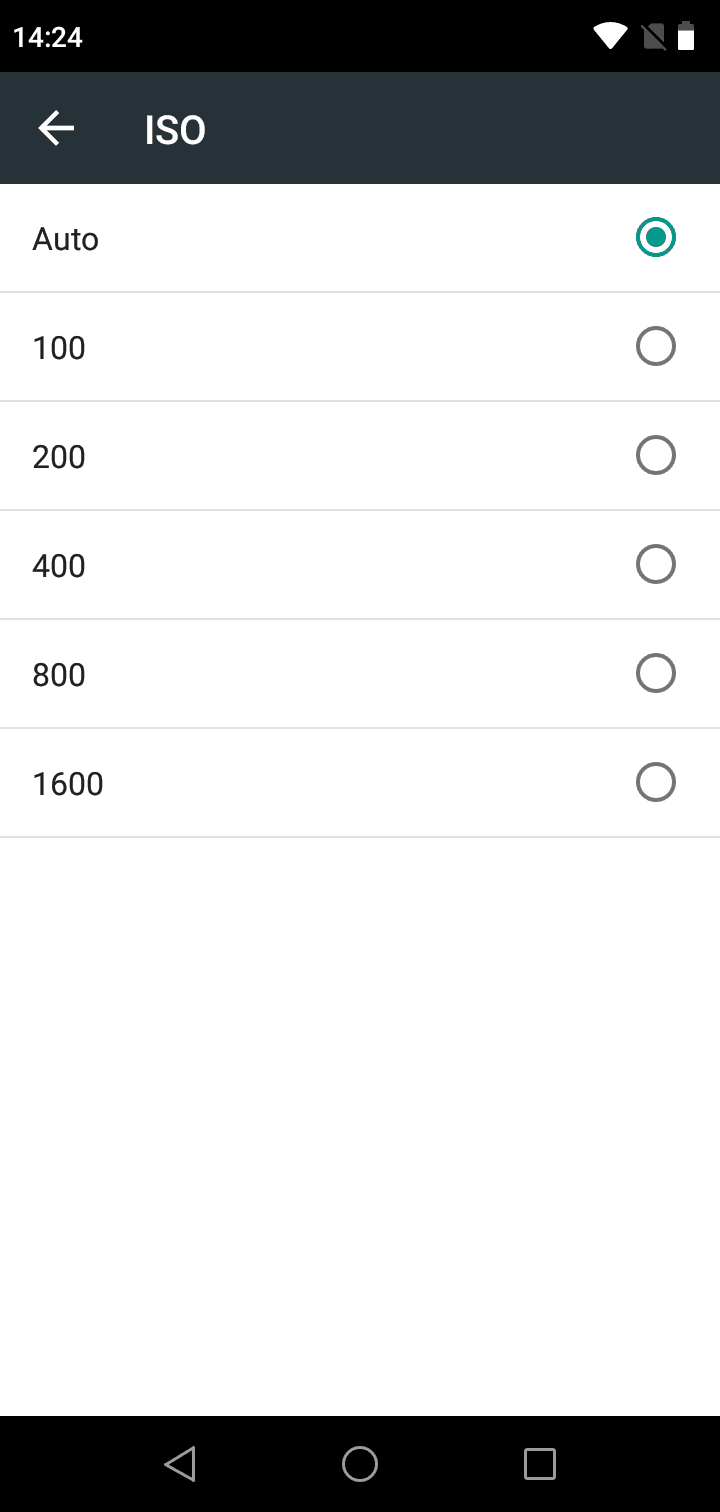Choose the Auto list label
Image resolution: width=720 pixels, height=1512 pixels.
point(66,240)
